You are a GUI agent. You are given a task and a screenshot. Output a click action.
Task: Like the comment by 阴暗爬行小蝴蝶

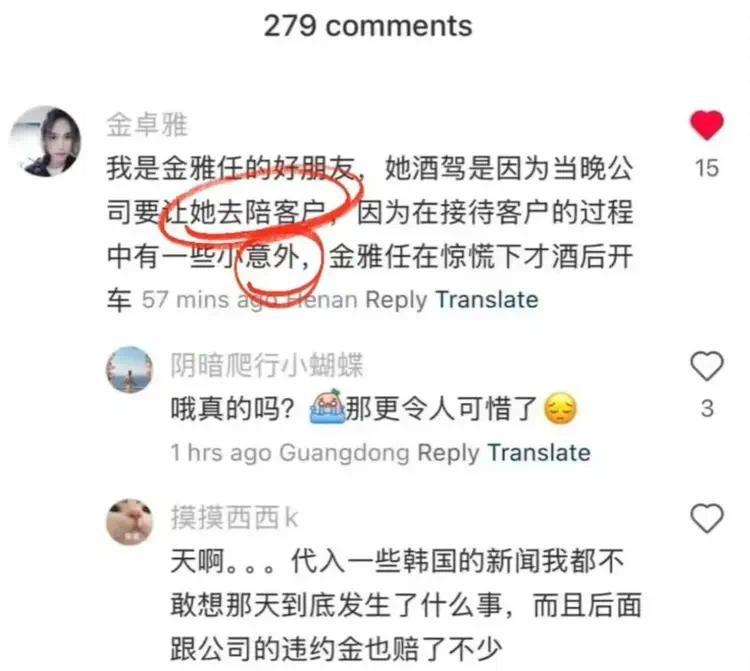pyautogui.click(x=706, y=366)
